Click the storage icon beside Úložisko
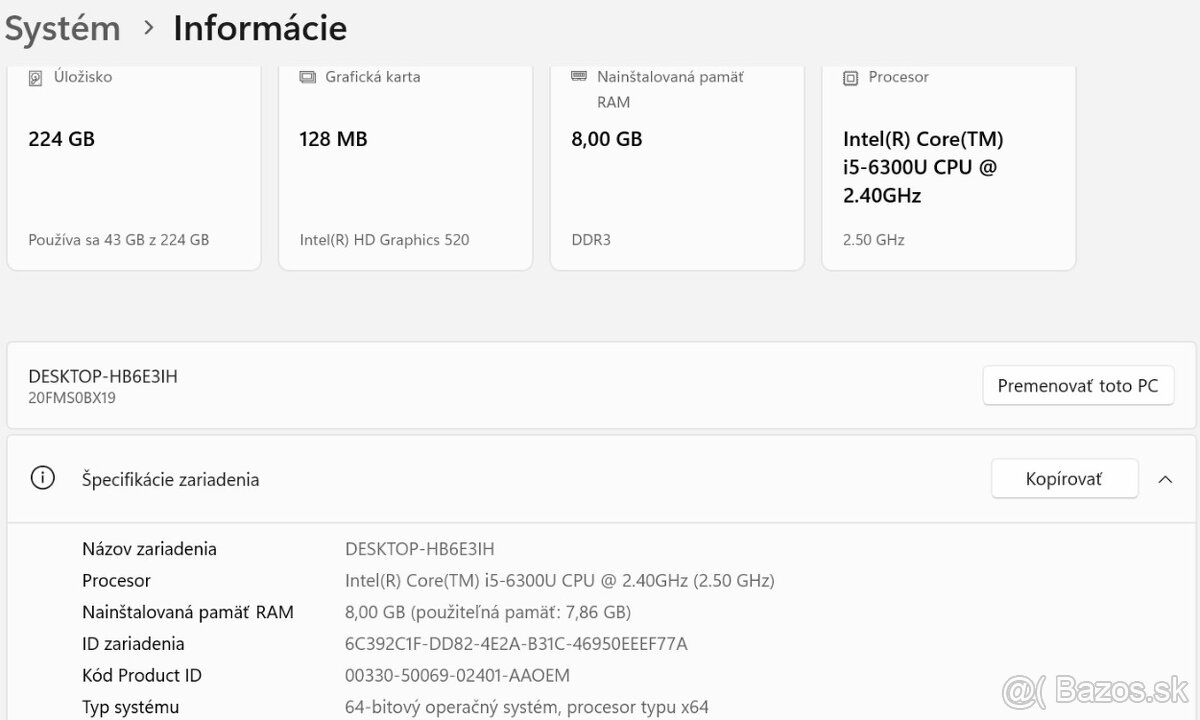Viewport: 1200px width, 720px height. [36, 77]
